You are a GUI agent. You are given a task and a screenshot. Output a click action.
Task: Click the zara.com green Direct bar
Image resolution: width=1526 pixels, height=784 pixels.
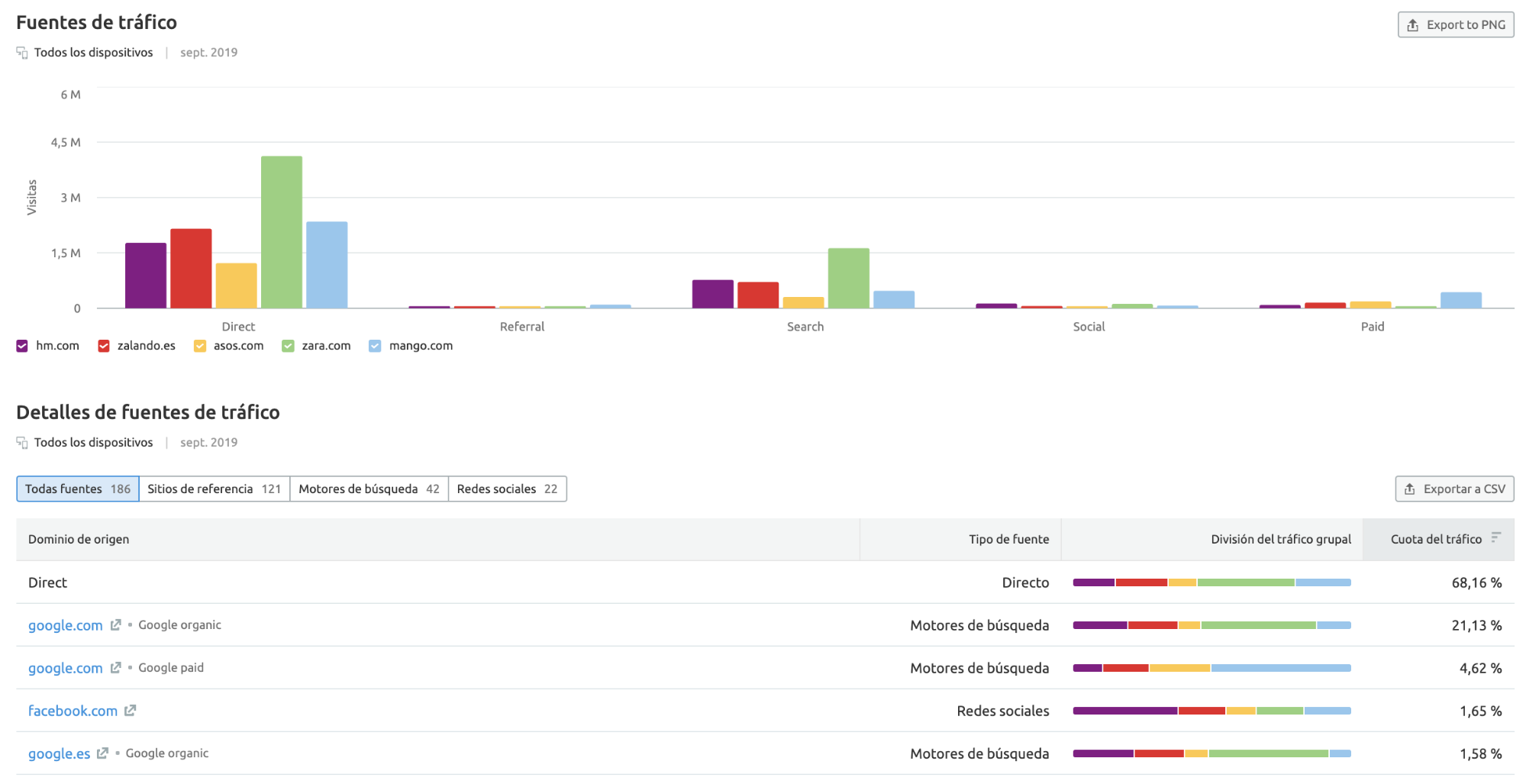(x=282, y=232)
